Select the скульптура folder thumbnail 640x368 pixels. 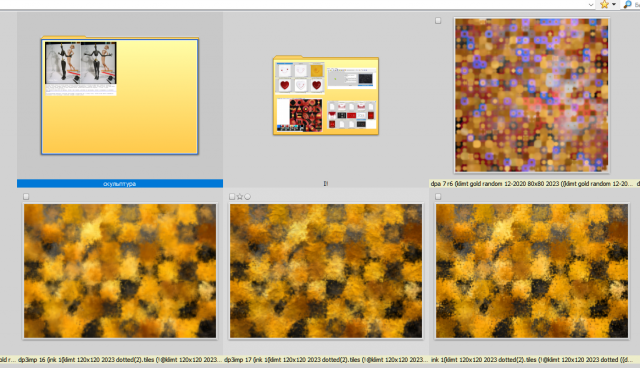[120, 95]
